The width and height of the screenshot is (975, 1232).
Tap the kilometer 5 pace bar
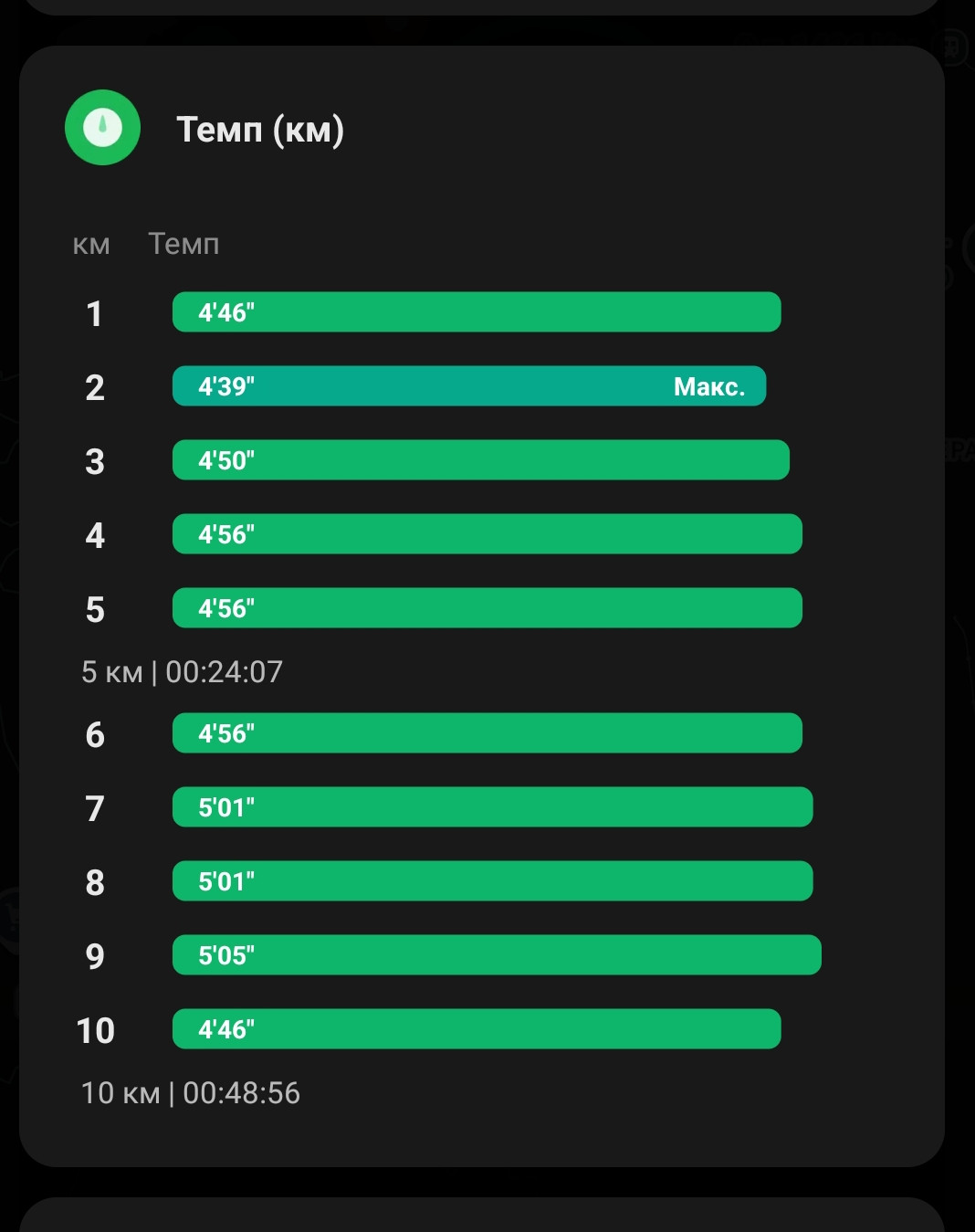pos(487,608)
